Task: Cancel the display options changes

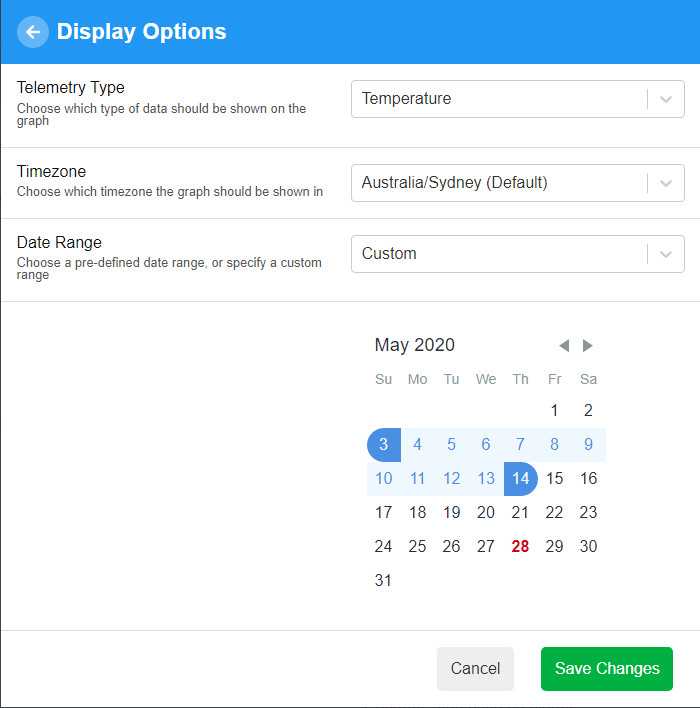Action: 475,669
